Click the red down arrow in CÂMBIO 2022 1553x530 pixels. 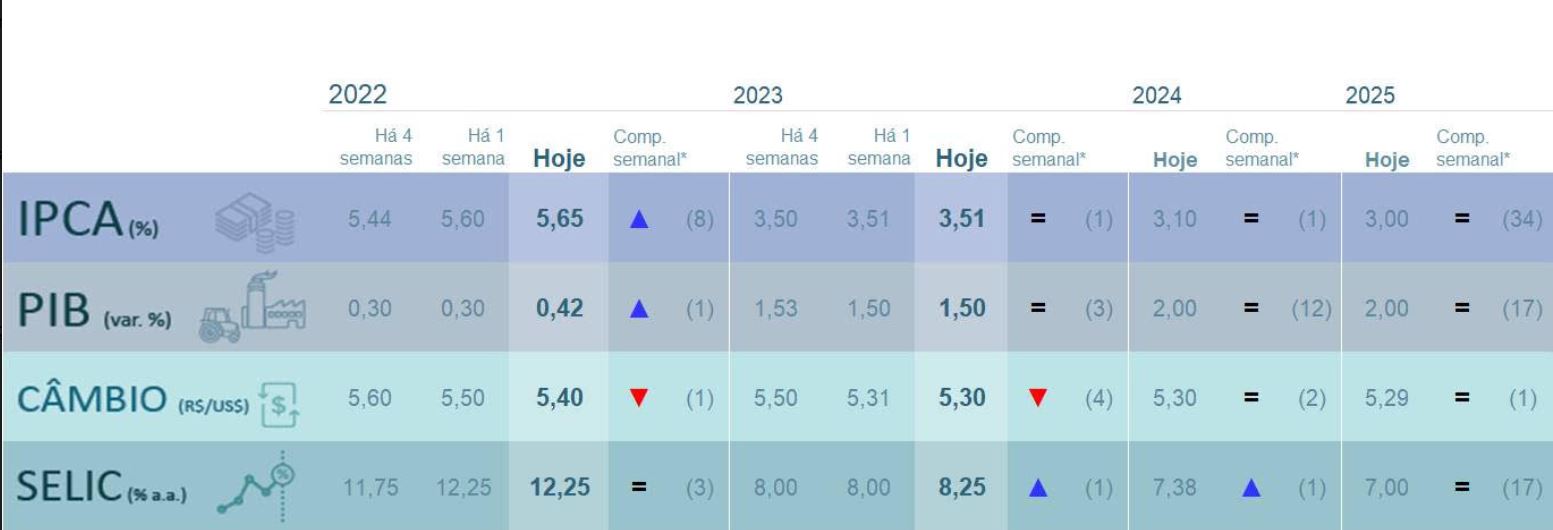point(640,398)
